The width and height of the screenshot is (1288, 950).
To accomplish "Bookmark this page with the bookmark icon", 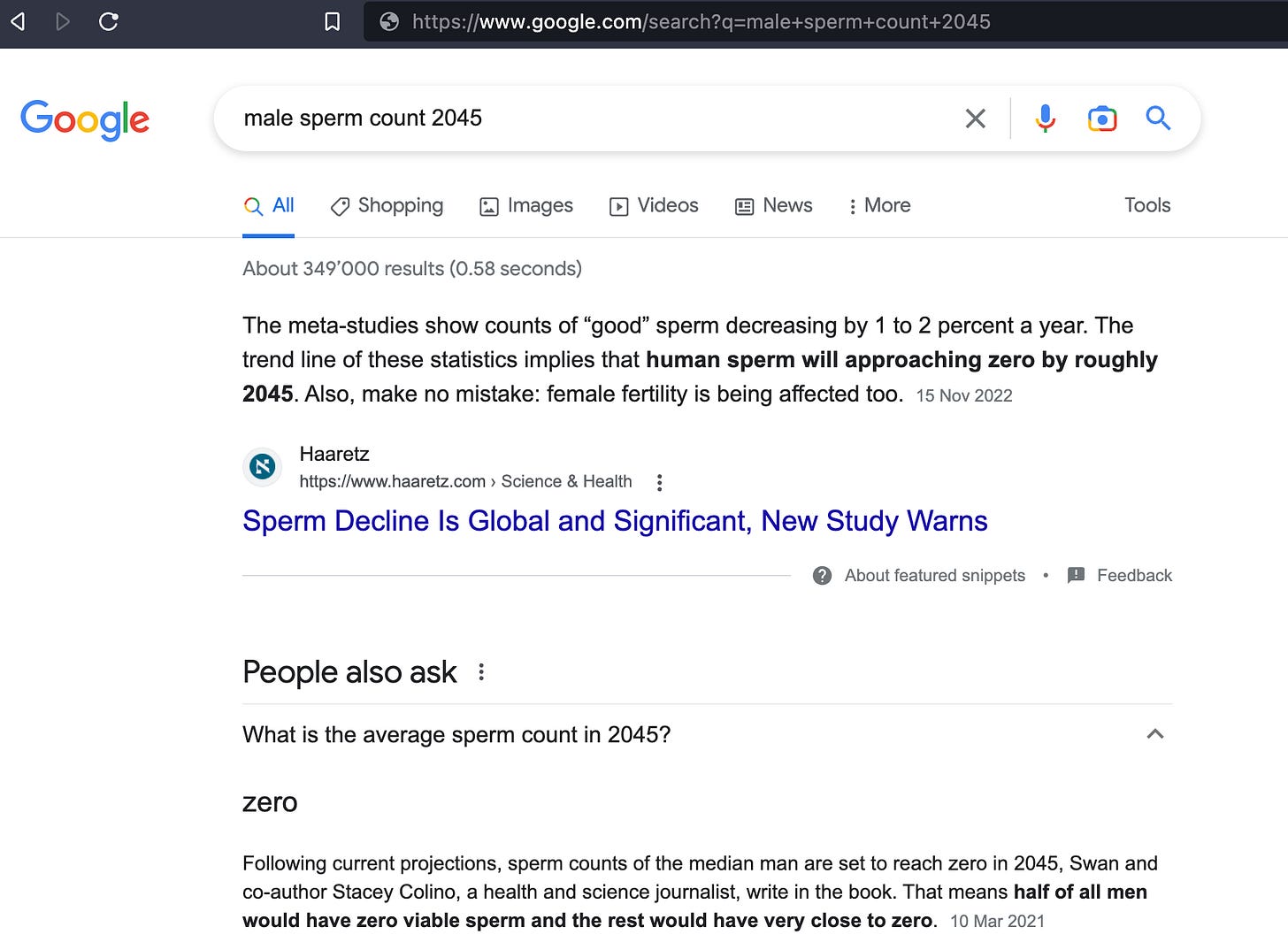I will click(x=333, y=21).
